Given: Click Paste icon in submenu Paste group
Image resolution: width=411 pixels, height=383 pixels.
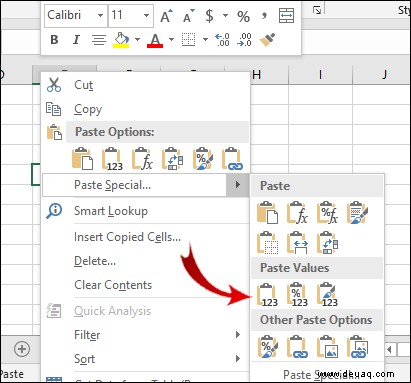Looking at the screenshot, I should (x=267, y=212).
